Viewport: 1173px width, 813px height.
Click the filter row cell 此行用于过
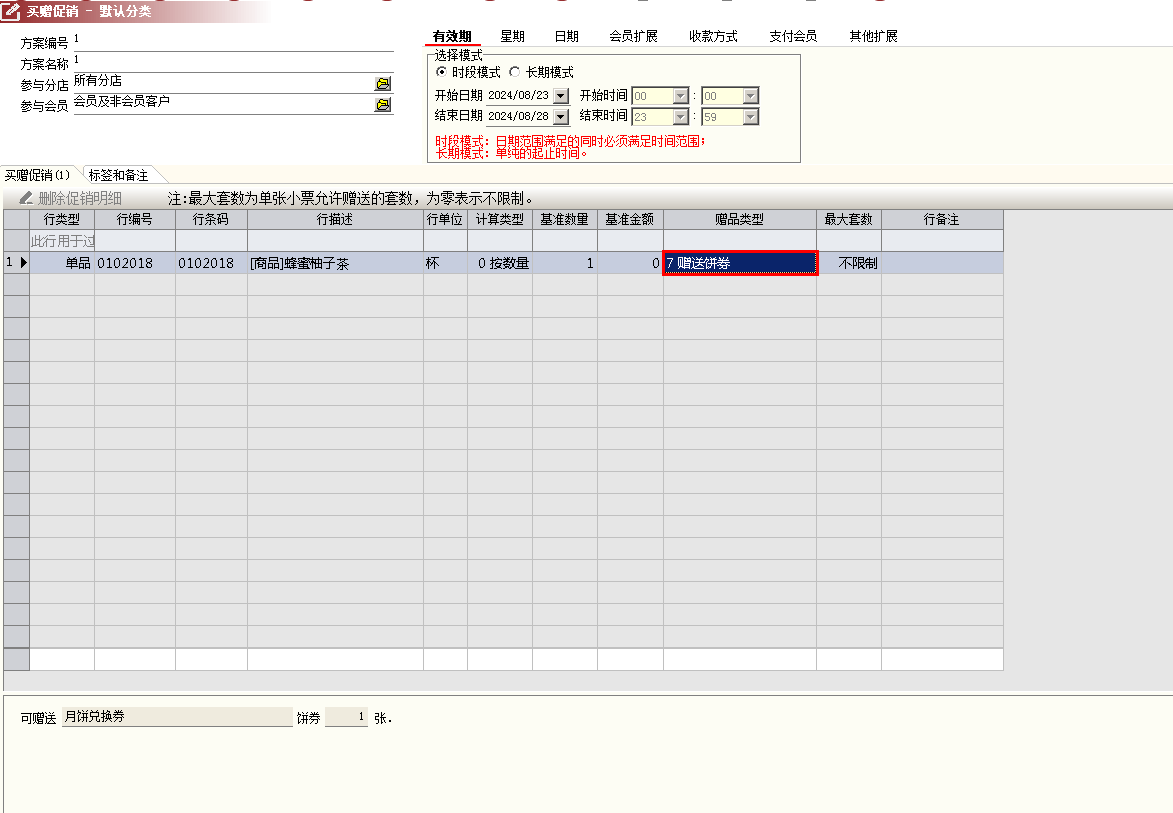pyautogui.click(x=62, y=241)
